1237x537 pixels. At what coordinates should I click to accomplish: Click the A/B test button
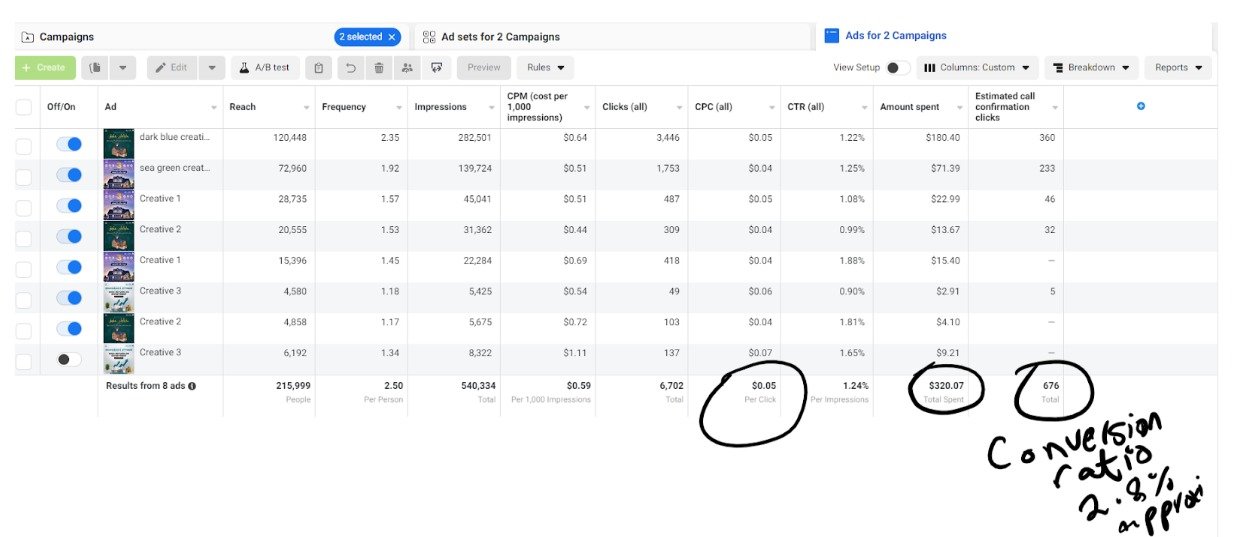click(265, 68)
